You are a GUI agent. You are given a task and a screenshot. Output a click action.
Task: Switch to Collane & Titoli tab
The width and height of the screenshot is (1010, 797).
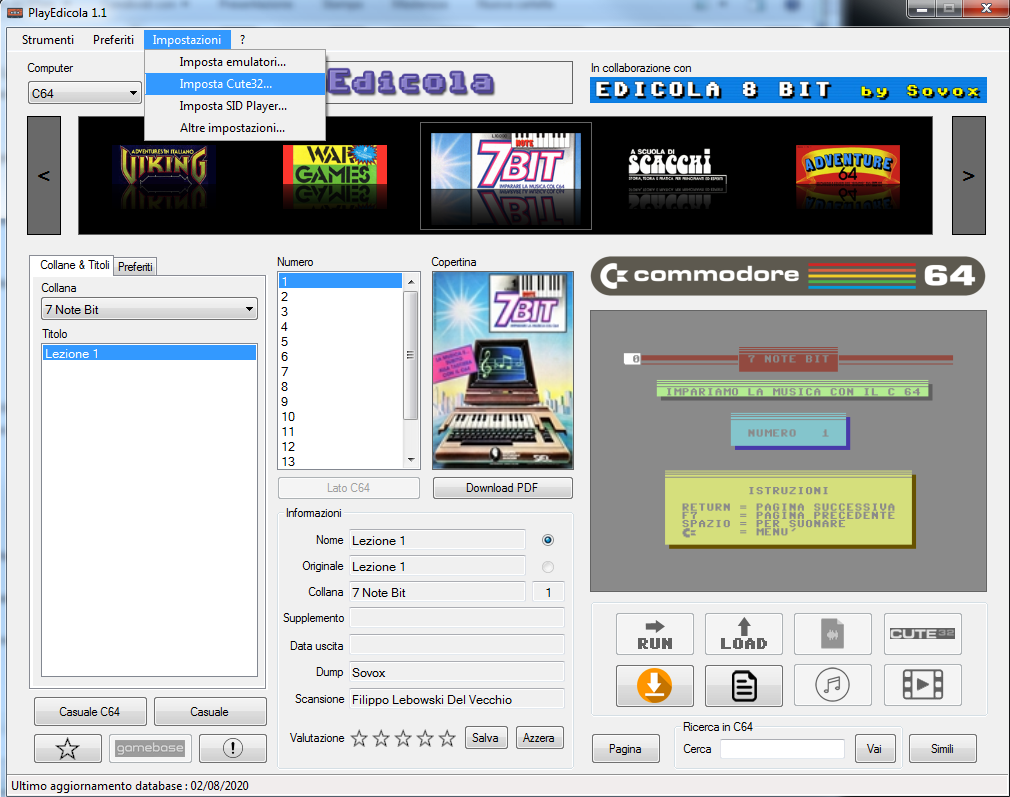74,265
